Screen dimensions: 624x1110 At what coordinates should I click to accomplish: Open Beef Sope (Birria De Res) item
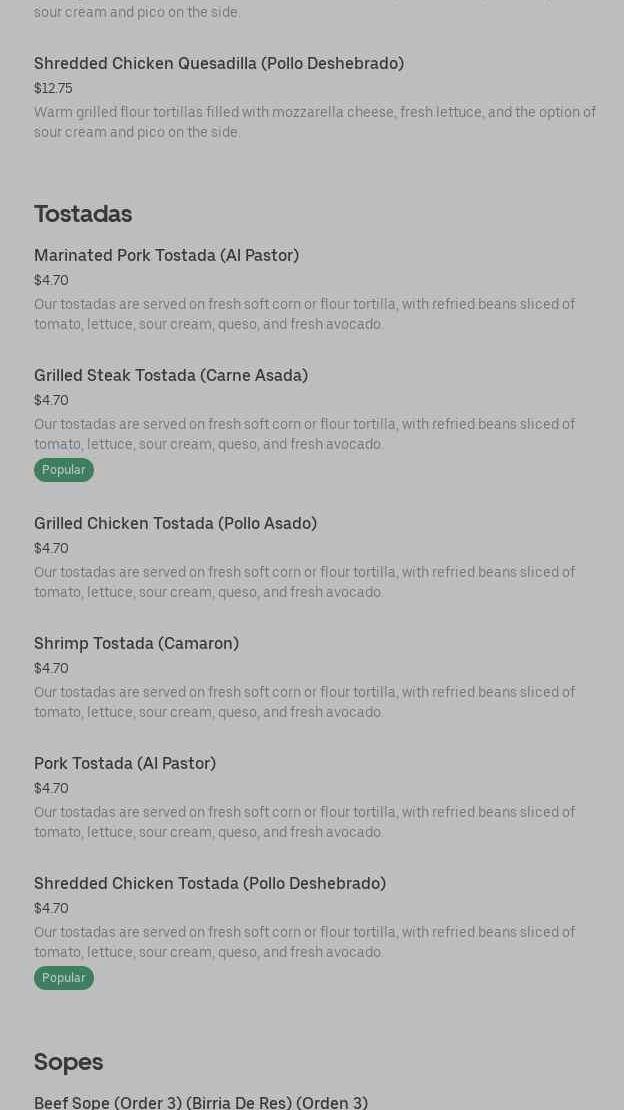coord(201,1103)
